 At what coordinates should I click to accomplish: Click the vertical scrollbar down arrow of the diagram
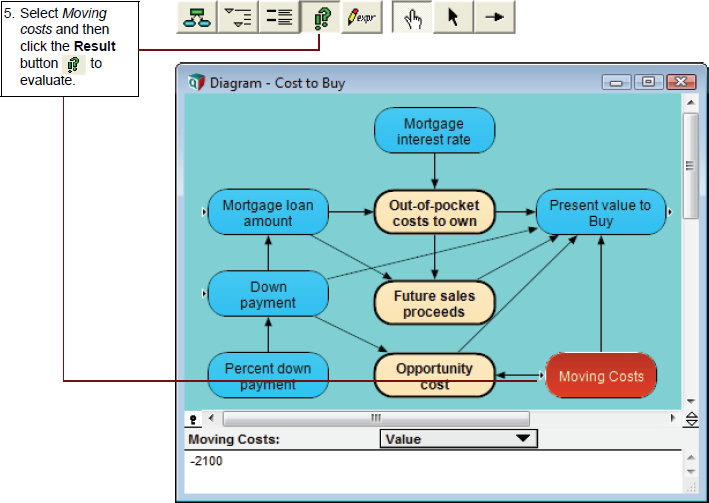pyautogui.click(x=690, y=401)
